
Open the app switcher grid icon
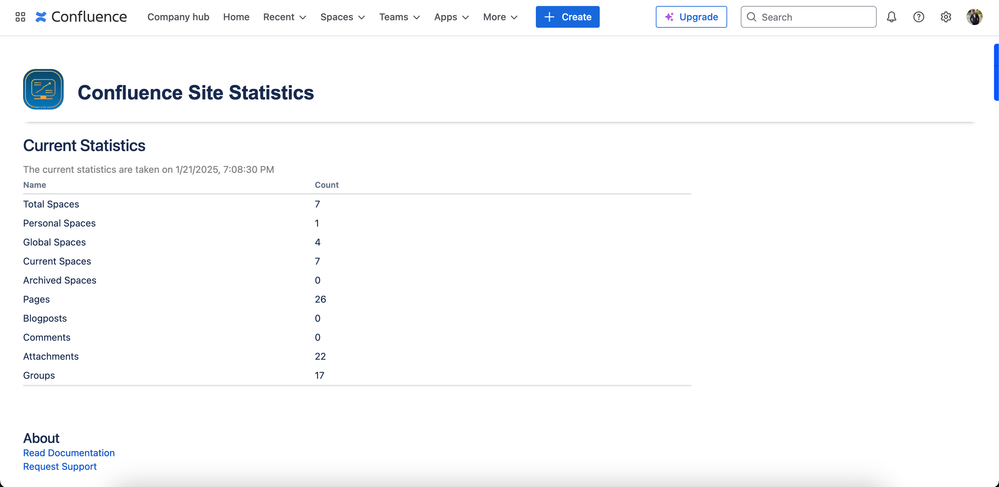pos(20,17)
